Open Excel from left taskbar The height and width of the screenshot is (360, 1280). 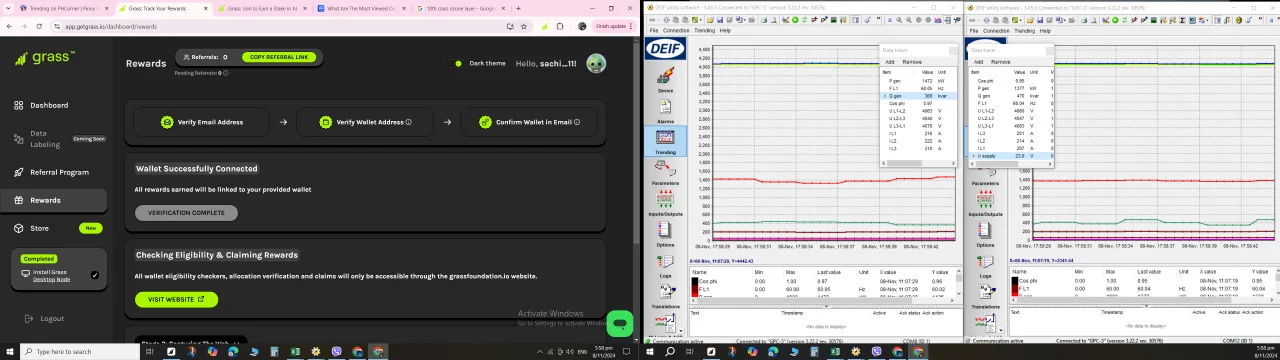(295, 351)
